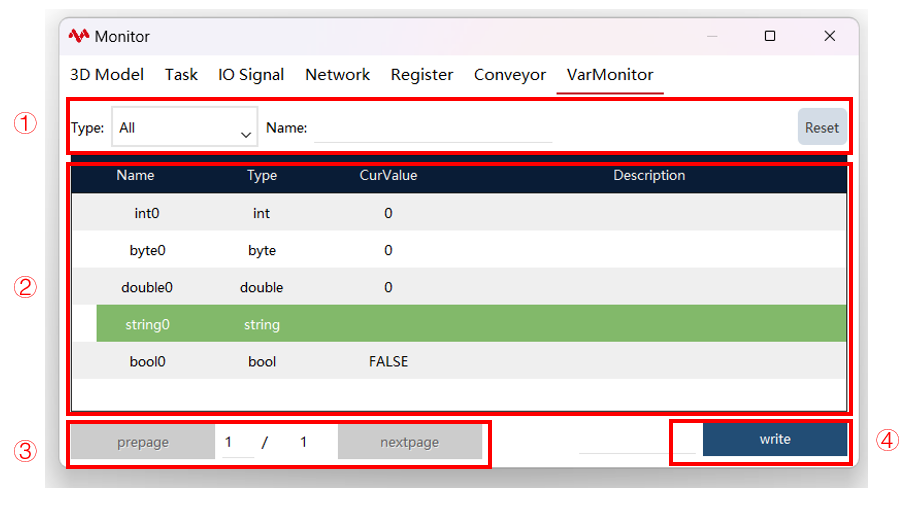
Task: Switch to the Conveyor tab
Action: pos(510,75)
